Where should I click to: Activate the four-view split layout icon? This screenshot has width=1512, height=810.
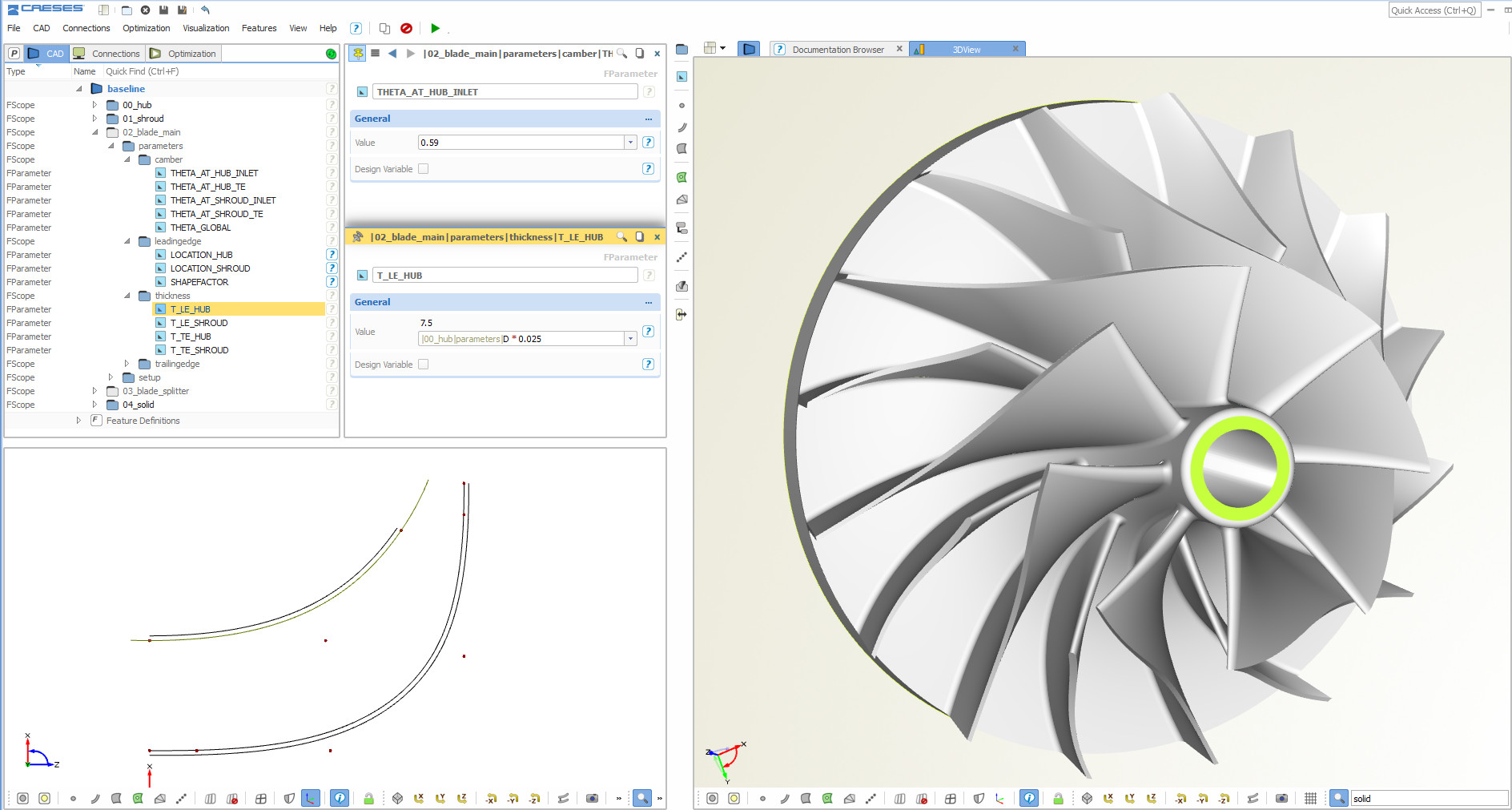point(950,799)
